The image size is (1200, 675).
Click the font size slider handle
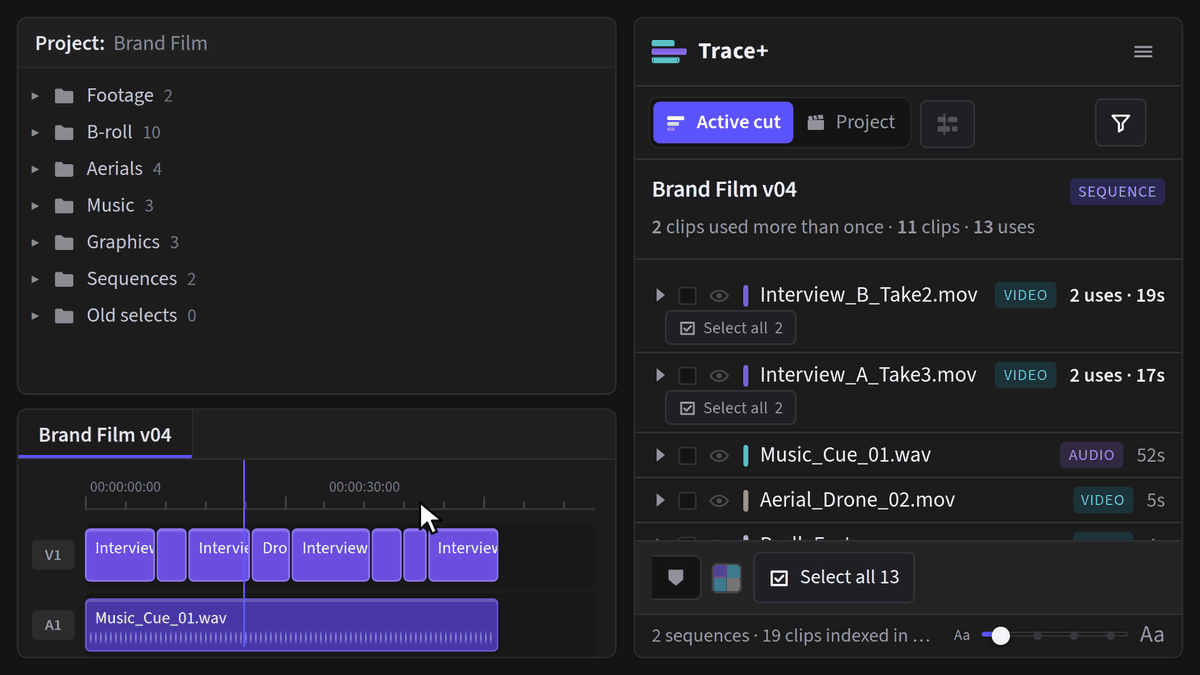[1000, 635]
